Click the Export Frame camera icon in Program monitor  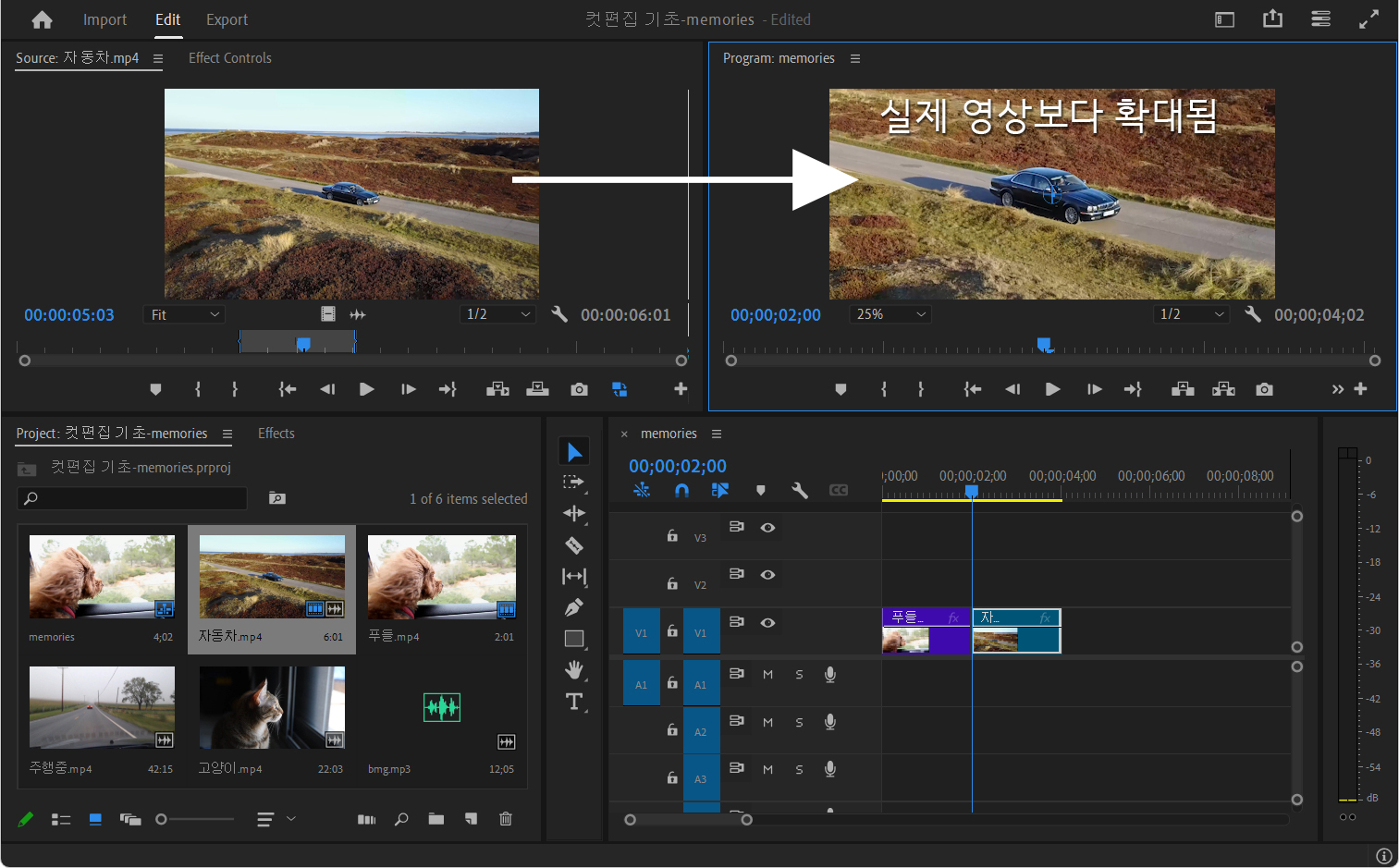pyautogui.click(x=1264, y=389)
